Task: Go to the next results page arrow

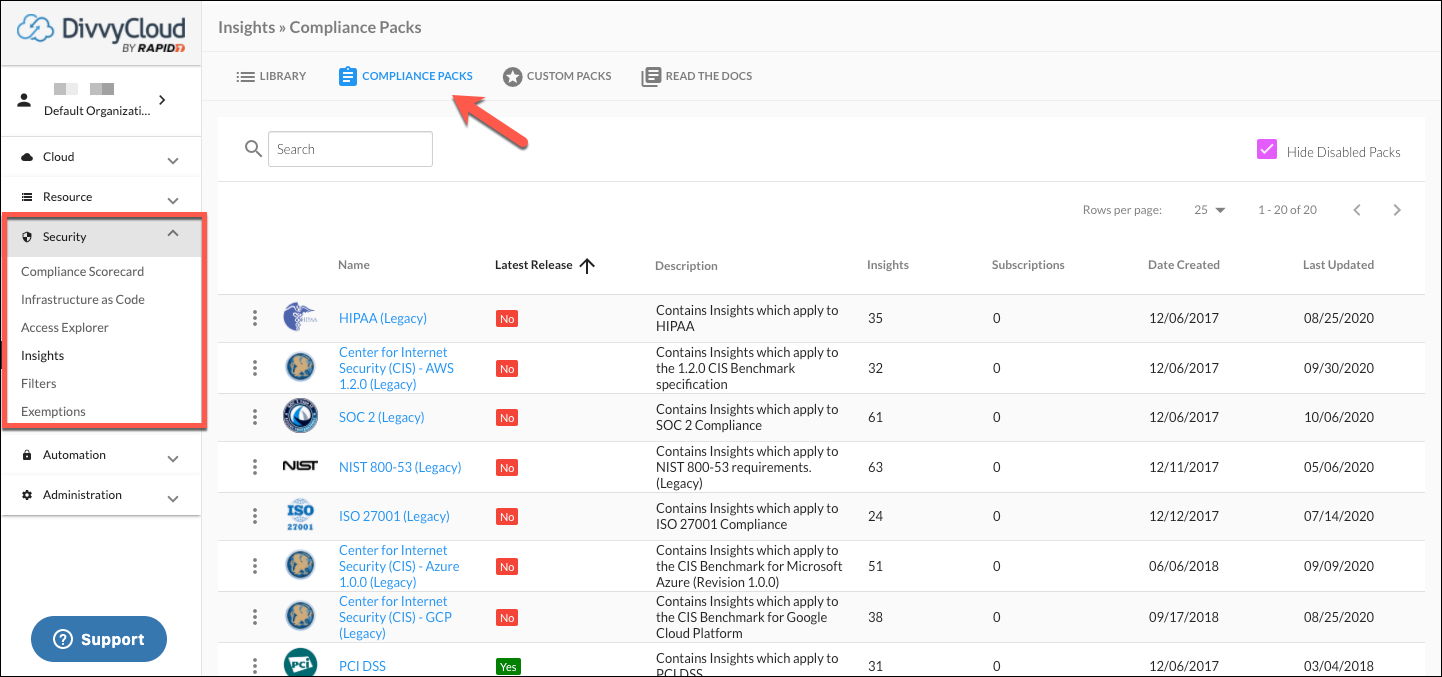Action: 1397,210
